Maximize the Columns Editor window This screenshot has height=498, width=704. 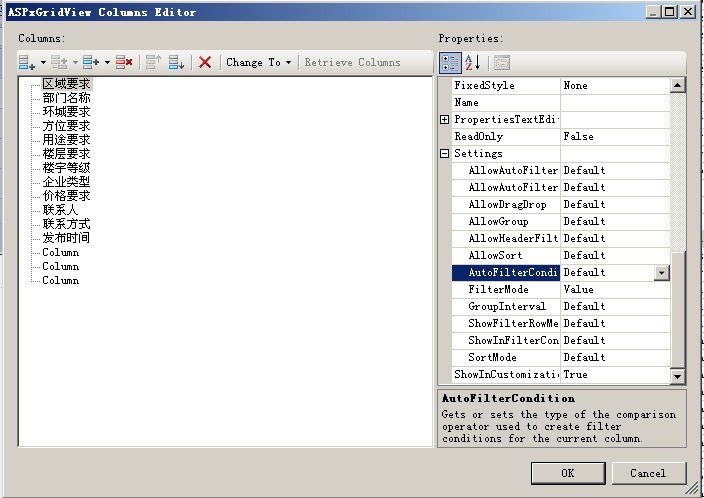click(670, 12)
